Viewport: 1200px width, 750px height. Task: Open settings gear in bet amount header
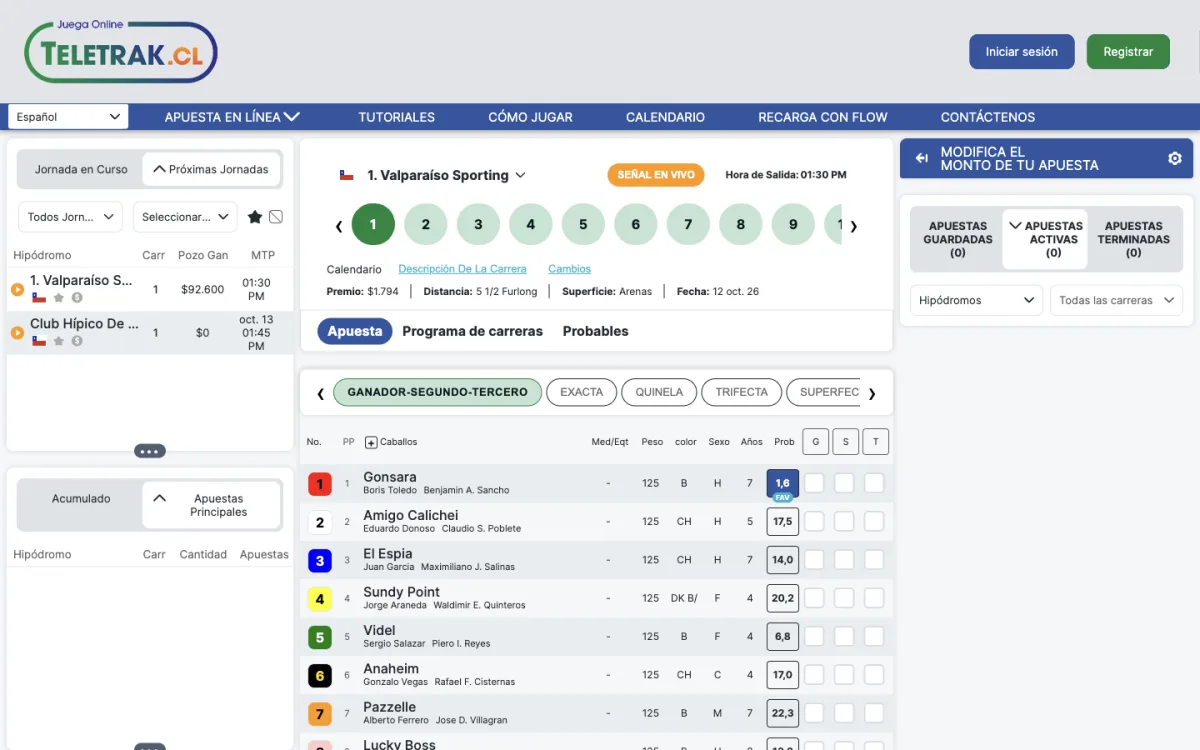click(1175, 159)
